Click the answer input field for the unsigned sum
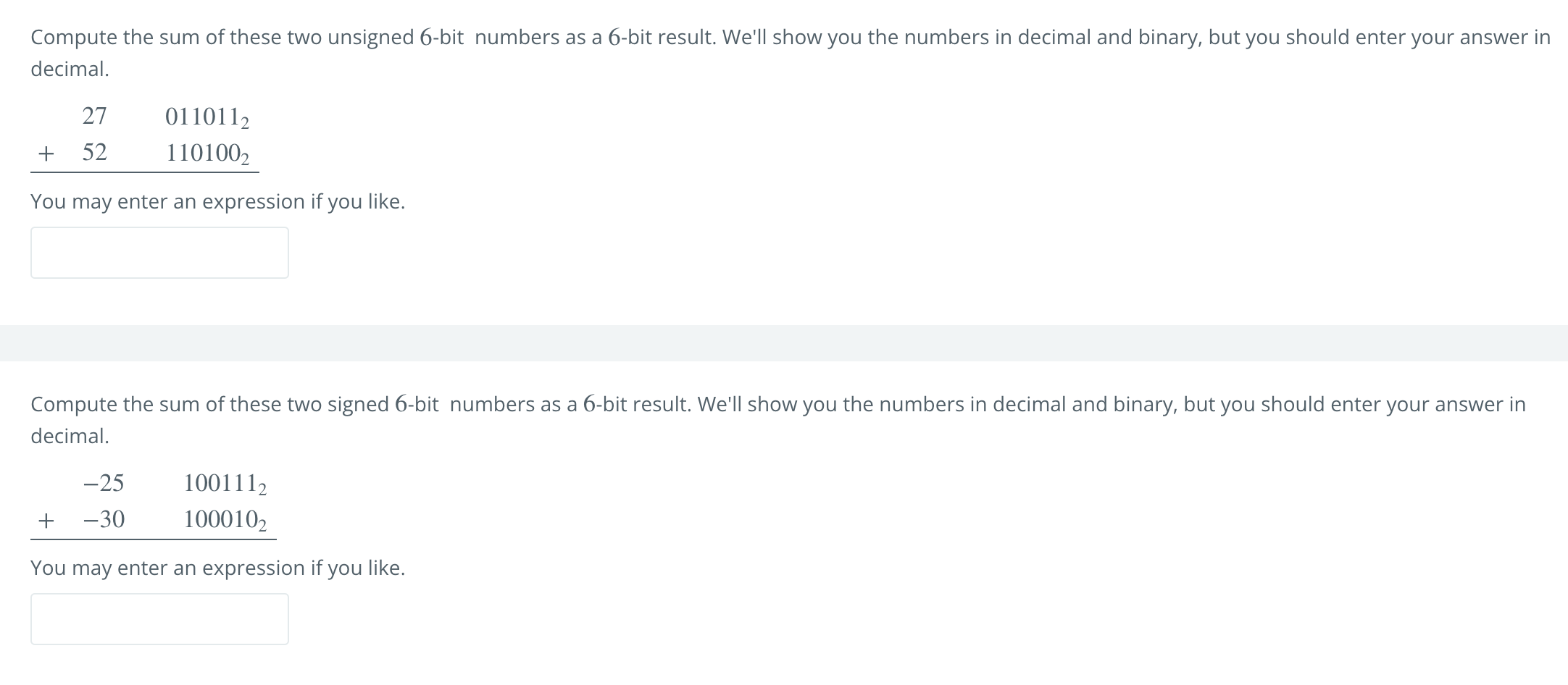 (159, 252)
